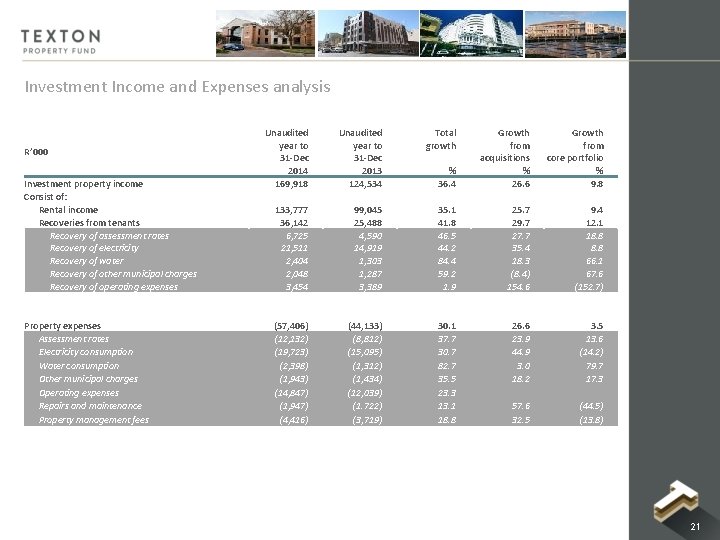This screenshot has height=540, width=720.
Task: Click the value 133,777
Action: tap(291, 210)
